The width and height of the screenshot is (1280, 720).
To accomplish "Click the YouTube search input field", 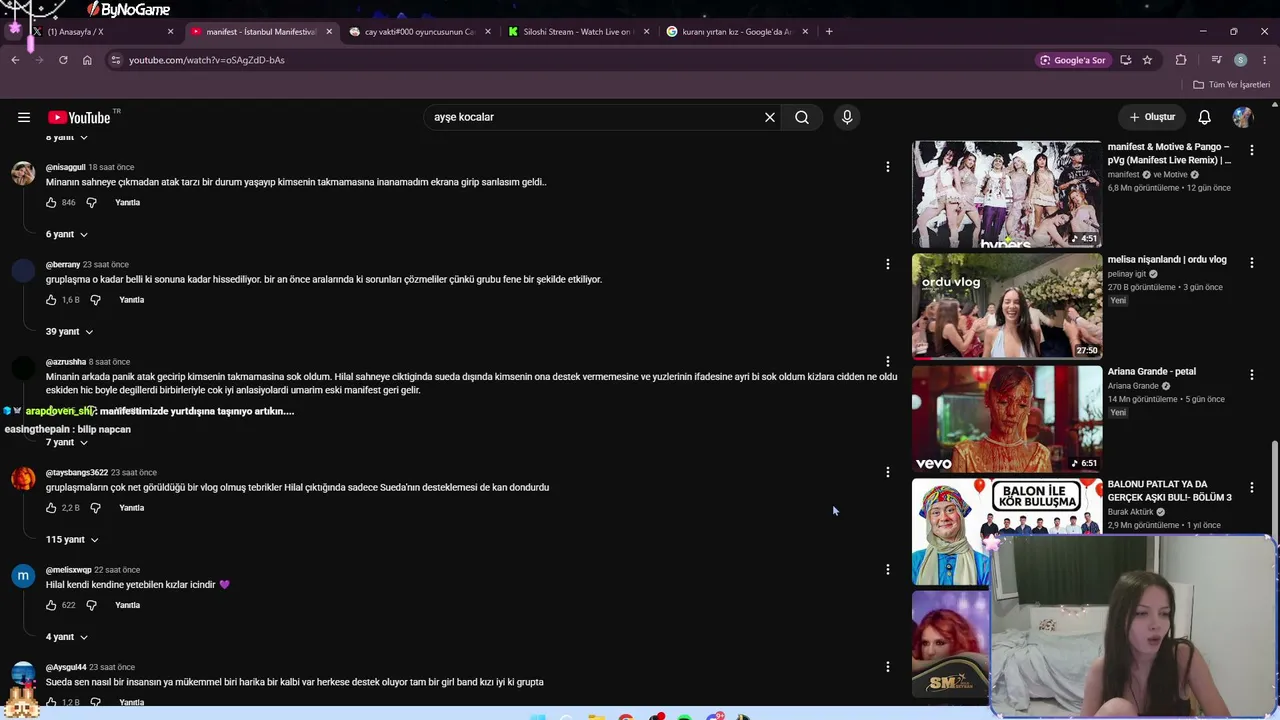I will (x=595, y=117).
